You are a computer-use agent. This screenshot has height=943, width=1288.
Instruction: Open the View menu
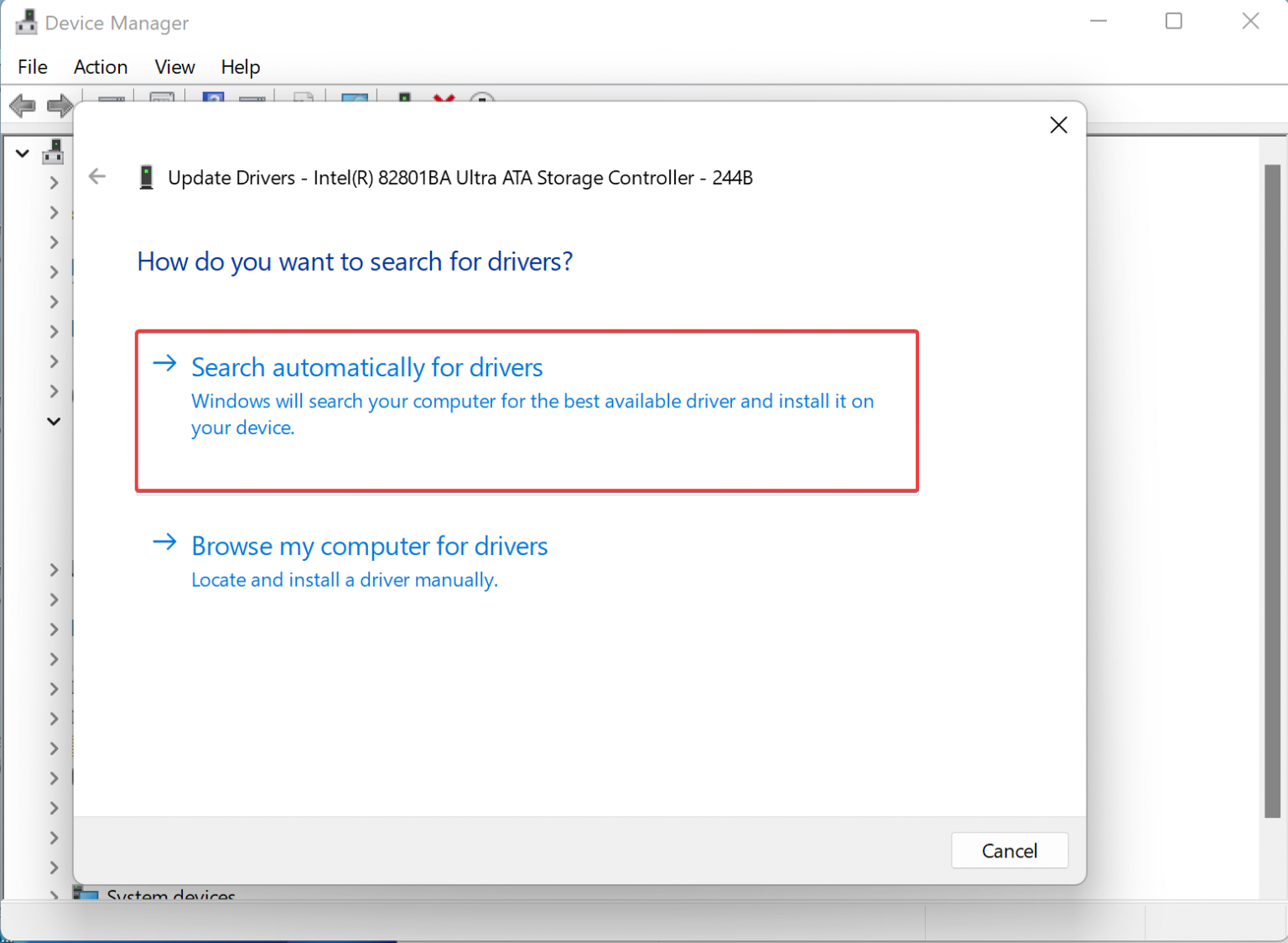174,67
